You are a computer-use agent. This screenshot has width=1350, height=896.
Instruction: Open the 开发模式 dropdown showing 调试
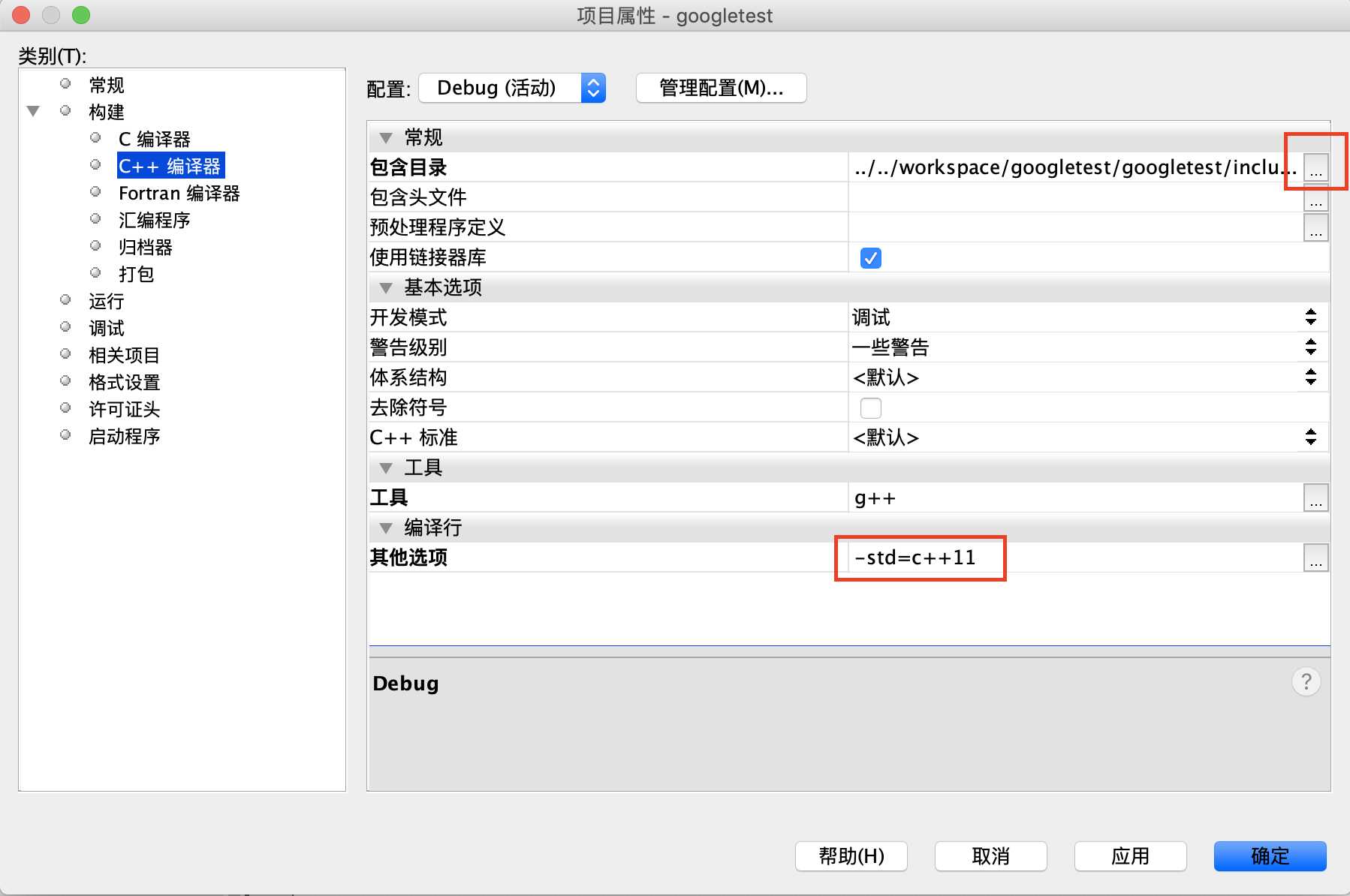(x=1089, y=317)
